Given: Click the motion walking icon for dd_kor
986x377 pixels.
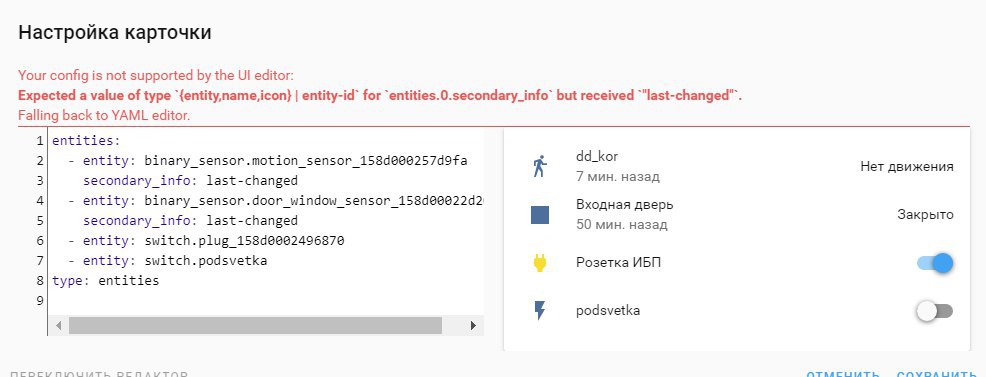Looking at the screenshot, I should point(540,167).
